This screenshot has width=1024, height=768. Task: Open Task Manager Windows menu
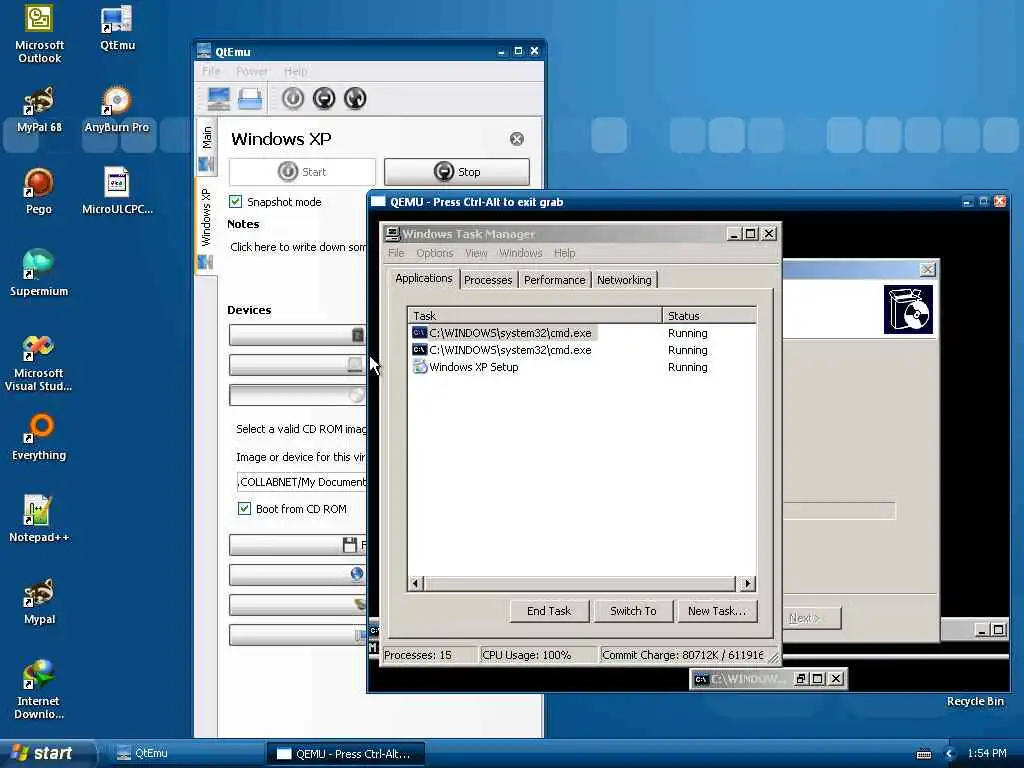pyautogui.click(x=520, y=253)
